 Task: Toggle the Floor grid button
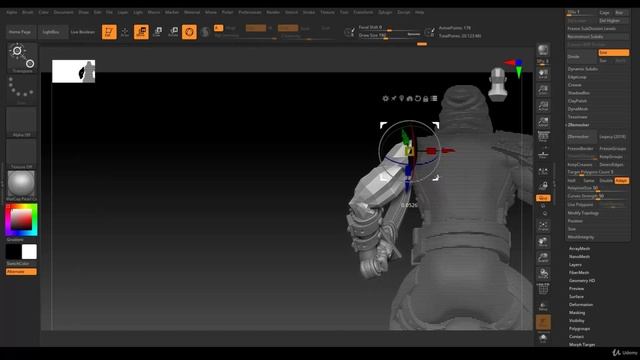coord(543,154)
